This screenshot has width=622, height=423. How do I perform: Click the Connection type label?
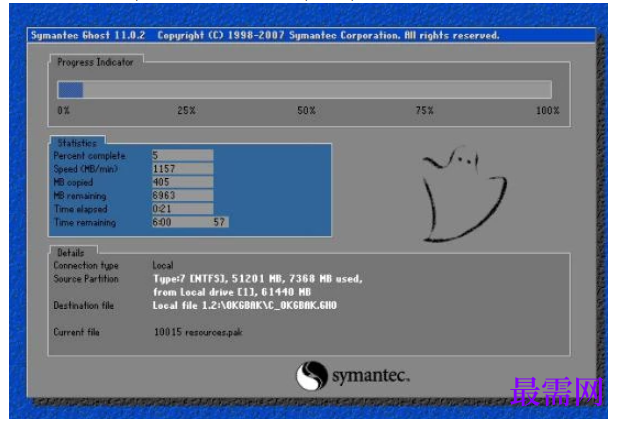[86, 265]
